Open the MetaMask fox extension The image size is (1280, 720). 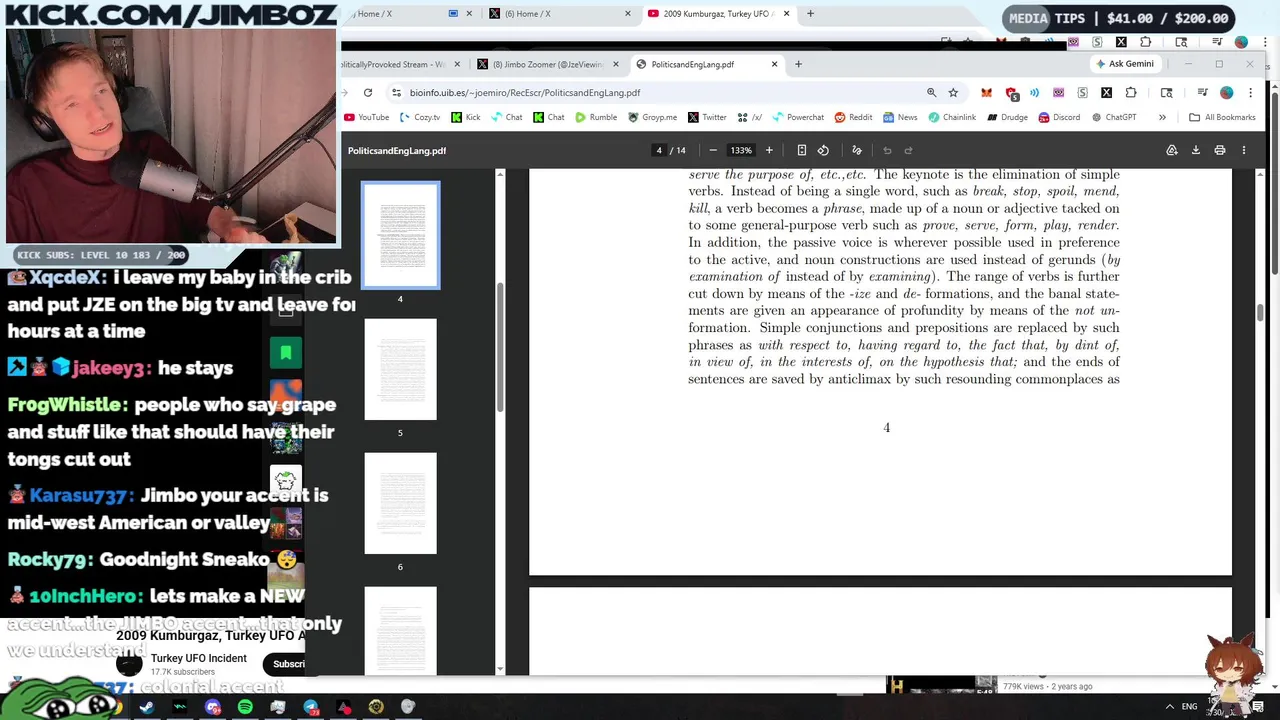coord(986,93)
